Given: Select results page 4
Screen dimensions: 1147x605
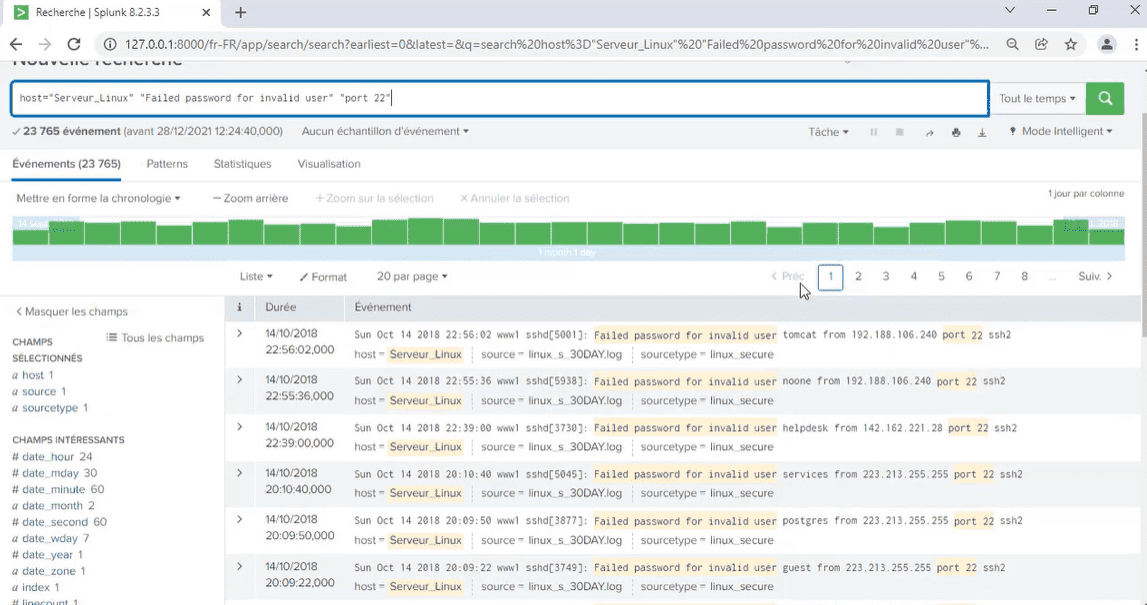Looking at the screenshot, I should pyautogui.click(x=914, y=277).
